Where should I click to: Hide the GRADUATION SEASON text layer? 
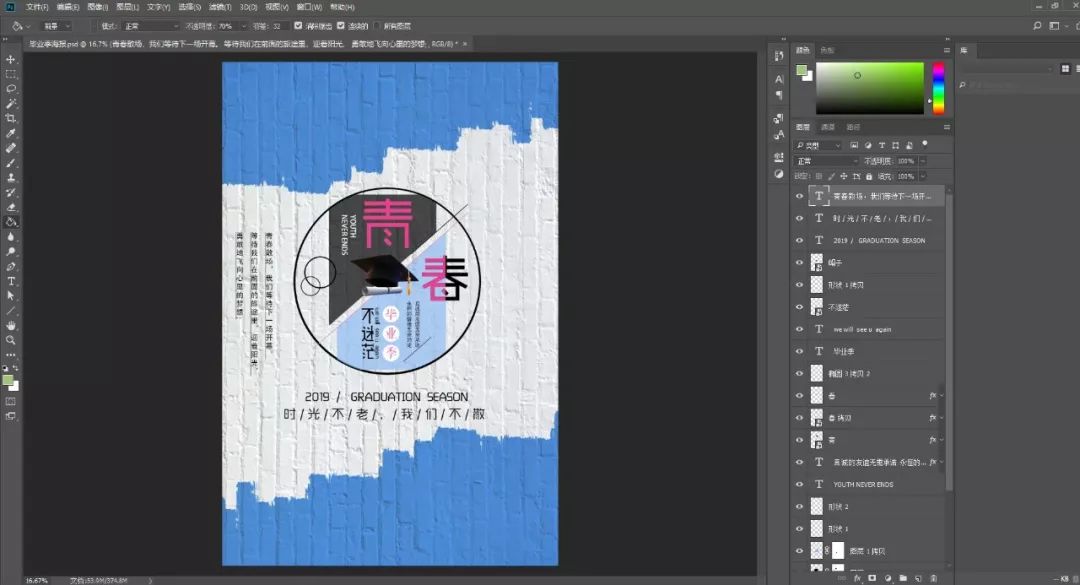click(x=800, y=240)
